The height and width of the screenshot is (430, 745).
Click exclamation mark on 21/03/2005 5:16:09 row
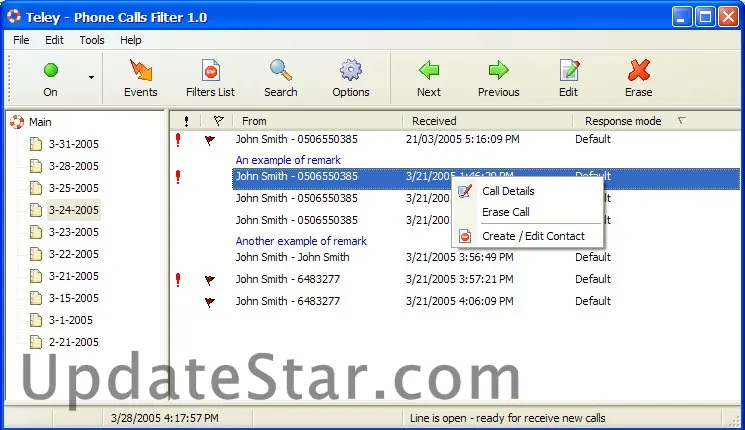pyautogui.click(x=178, y=140)
